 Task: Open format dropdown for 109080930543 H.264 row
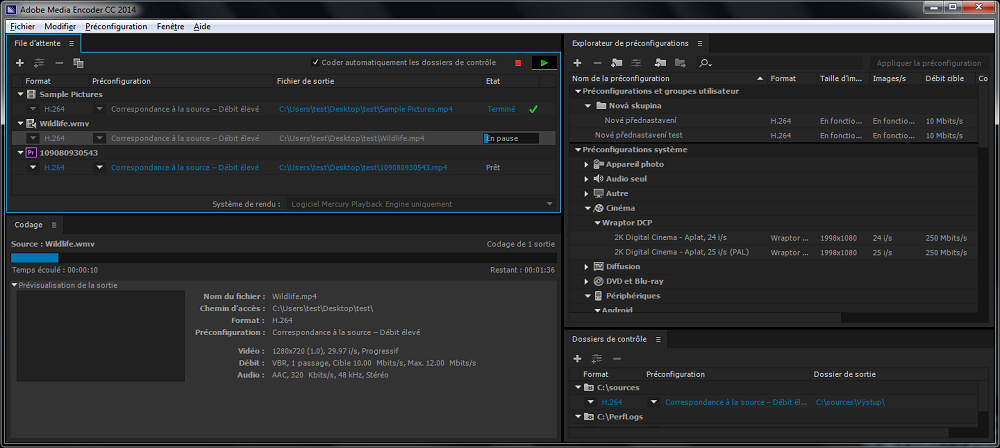33,167
